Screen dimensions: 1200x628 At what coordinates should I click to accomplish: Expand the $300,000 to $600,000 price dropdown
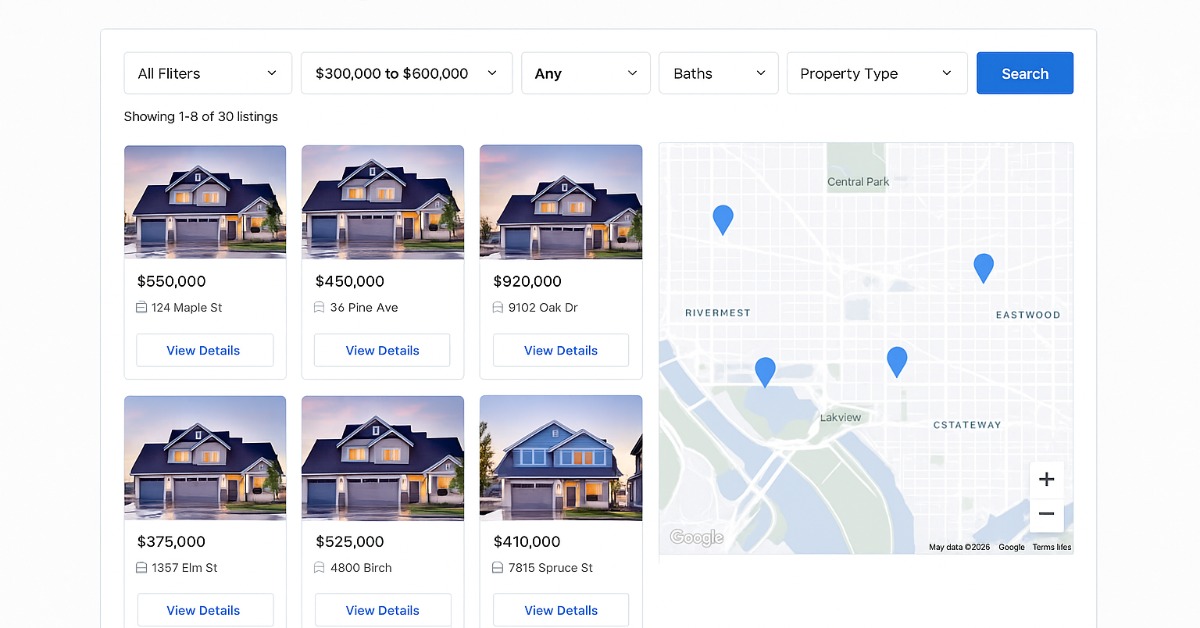(407, 73)
